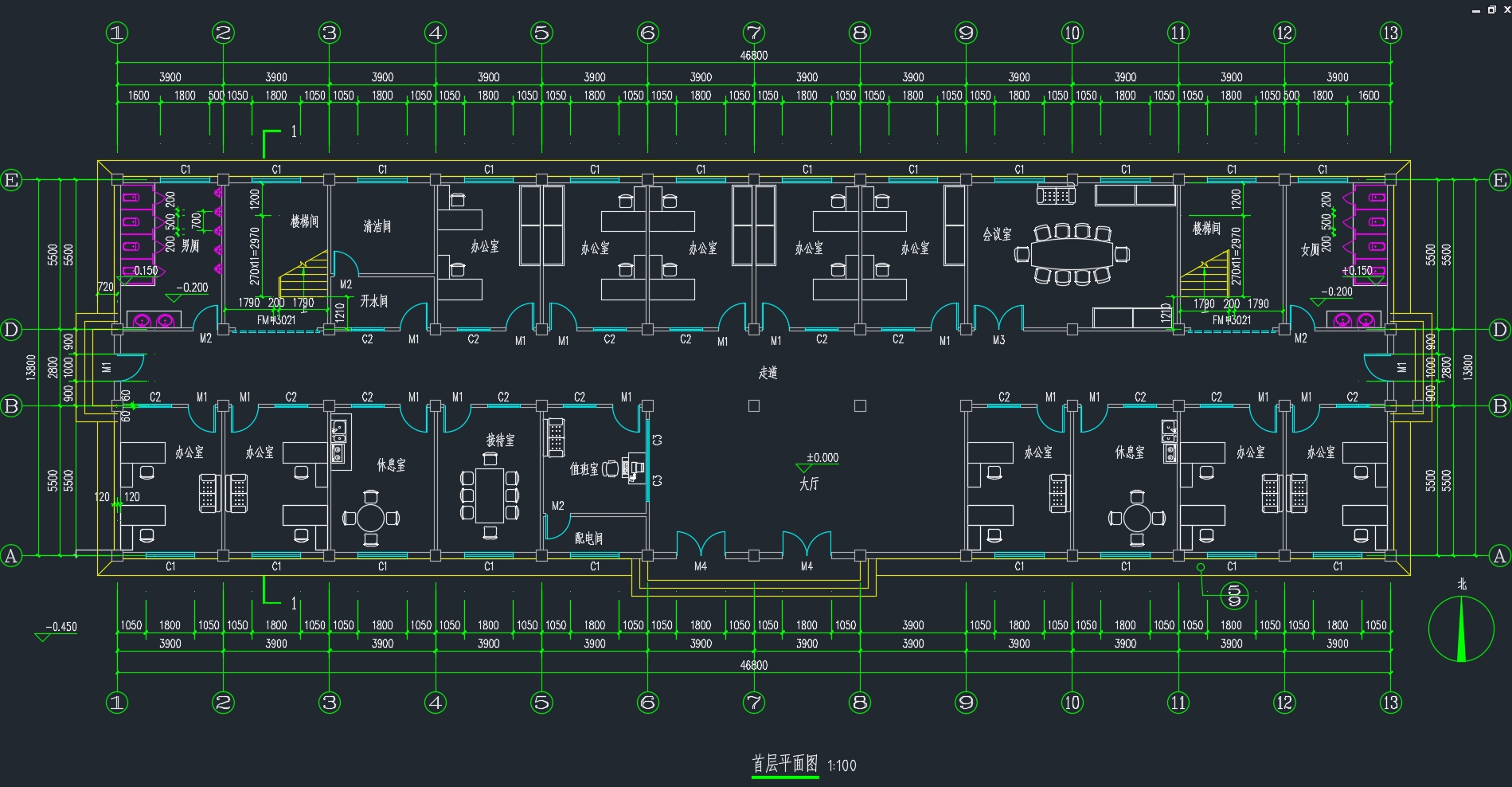This screenshot has width=1512, height=787.
Task: Select the left 13800 overall dimension
Action: tap(31, 368)
